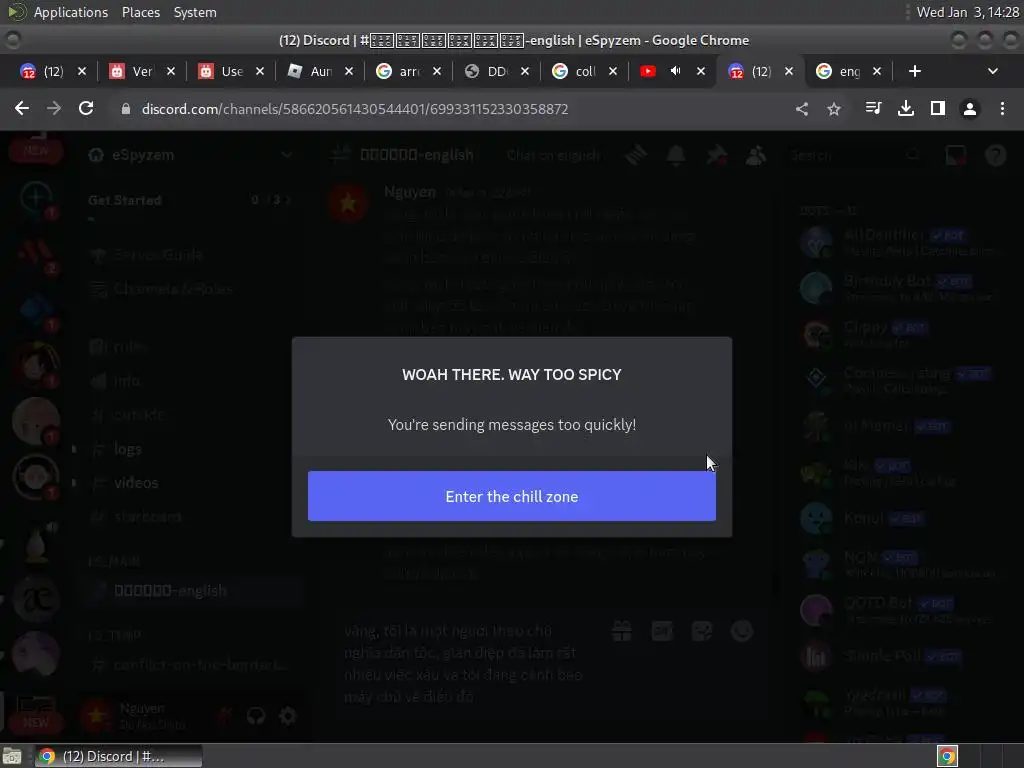The width and height of the screenshot is (1024, 768).
Task: Click the discord.com address bar URL
Action: [355, 109]
